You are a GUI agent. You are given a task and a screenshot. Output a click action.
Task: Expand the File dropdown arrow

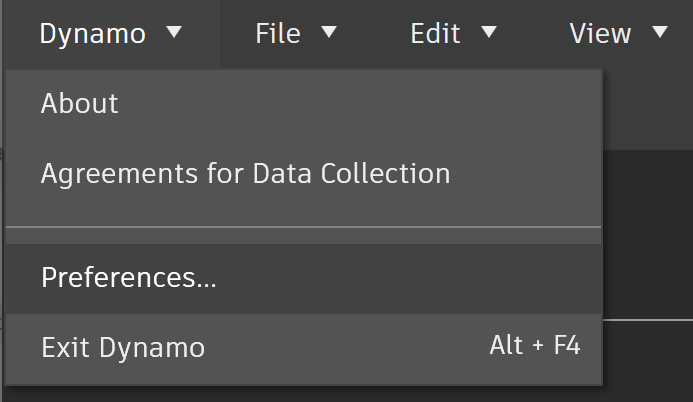pyautogui.click(x=328, y=33)
